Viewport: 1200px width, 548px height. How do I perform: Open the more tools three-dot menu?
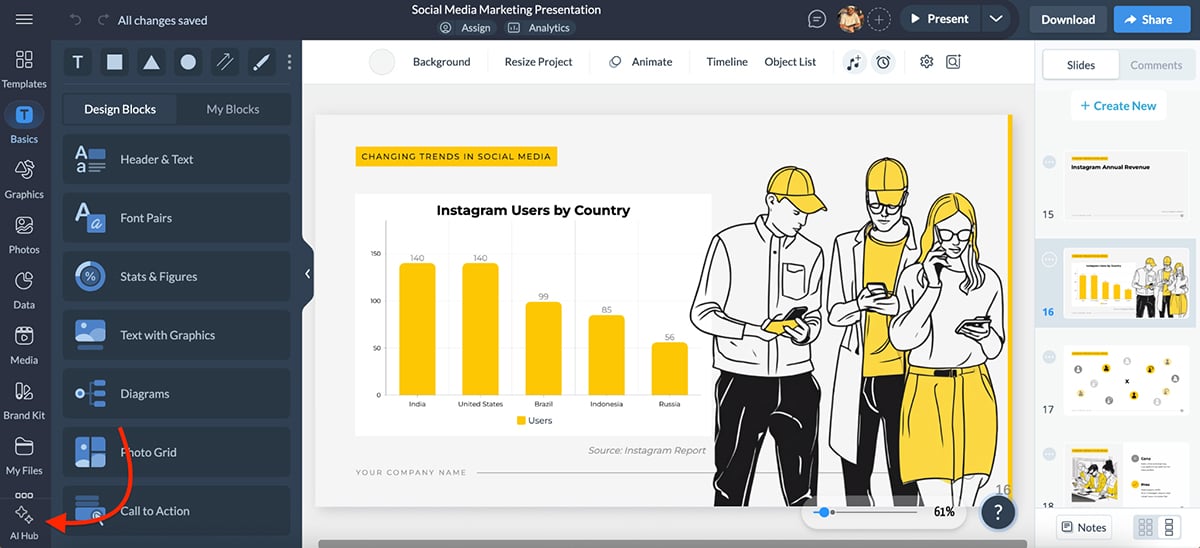tap(290, 62)
